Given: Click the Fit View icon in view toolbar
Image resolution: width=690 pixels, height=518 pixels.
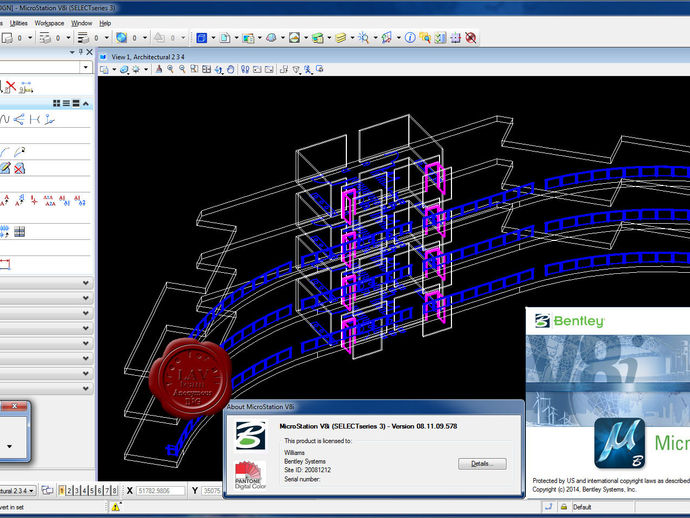Looking at the screenshot, I should [206, 69].
